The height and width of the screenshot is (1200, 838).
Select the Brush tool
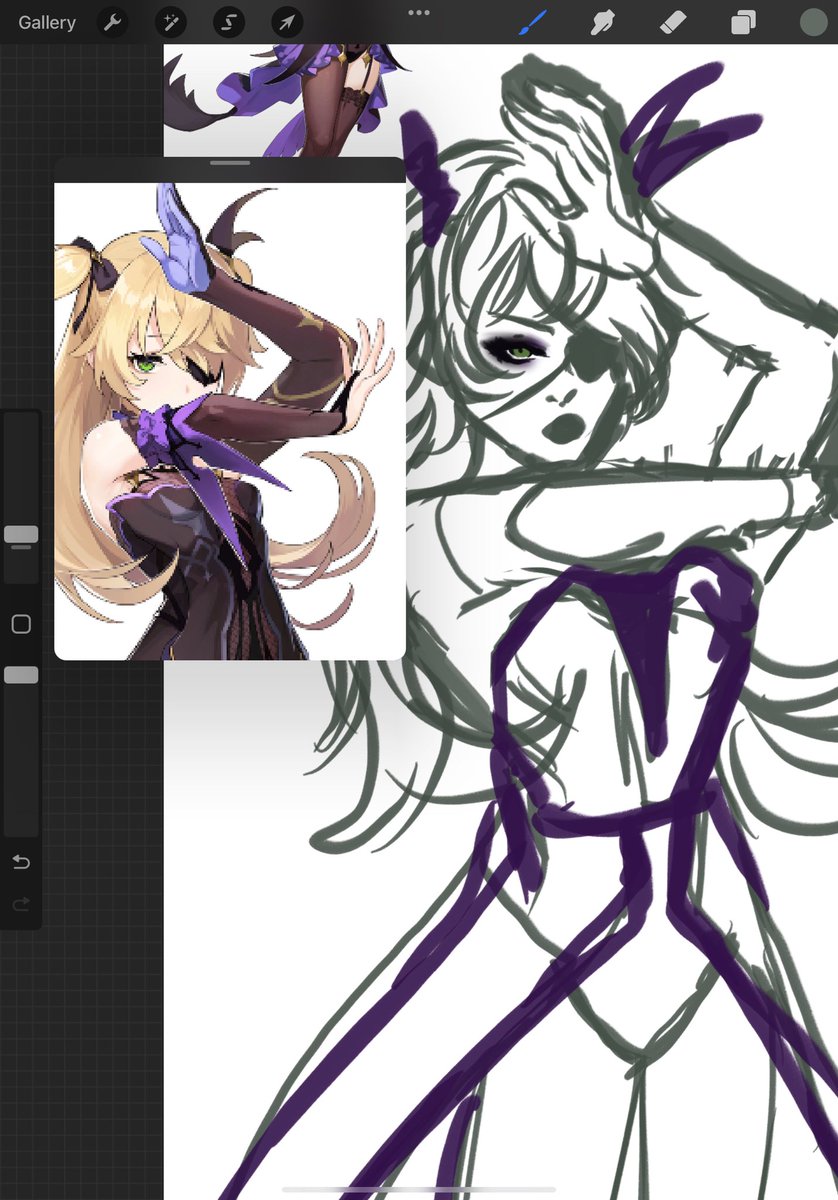[x=533, y=22]
